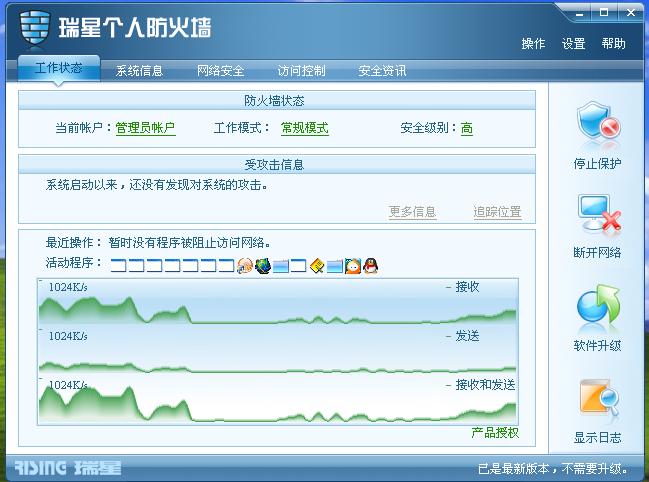Click the 防火墙状态 section header
The height and width of the screenshot is (482, 649).
[x=277, y=101]
